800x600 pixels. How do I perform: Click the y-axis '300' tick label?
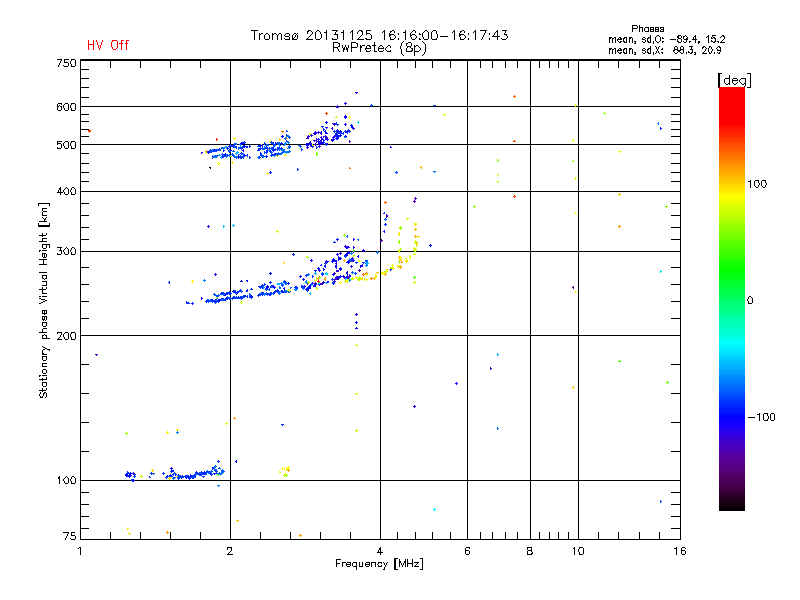[x=66, y=251]
